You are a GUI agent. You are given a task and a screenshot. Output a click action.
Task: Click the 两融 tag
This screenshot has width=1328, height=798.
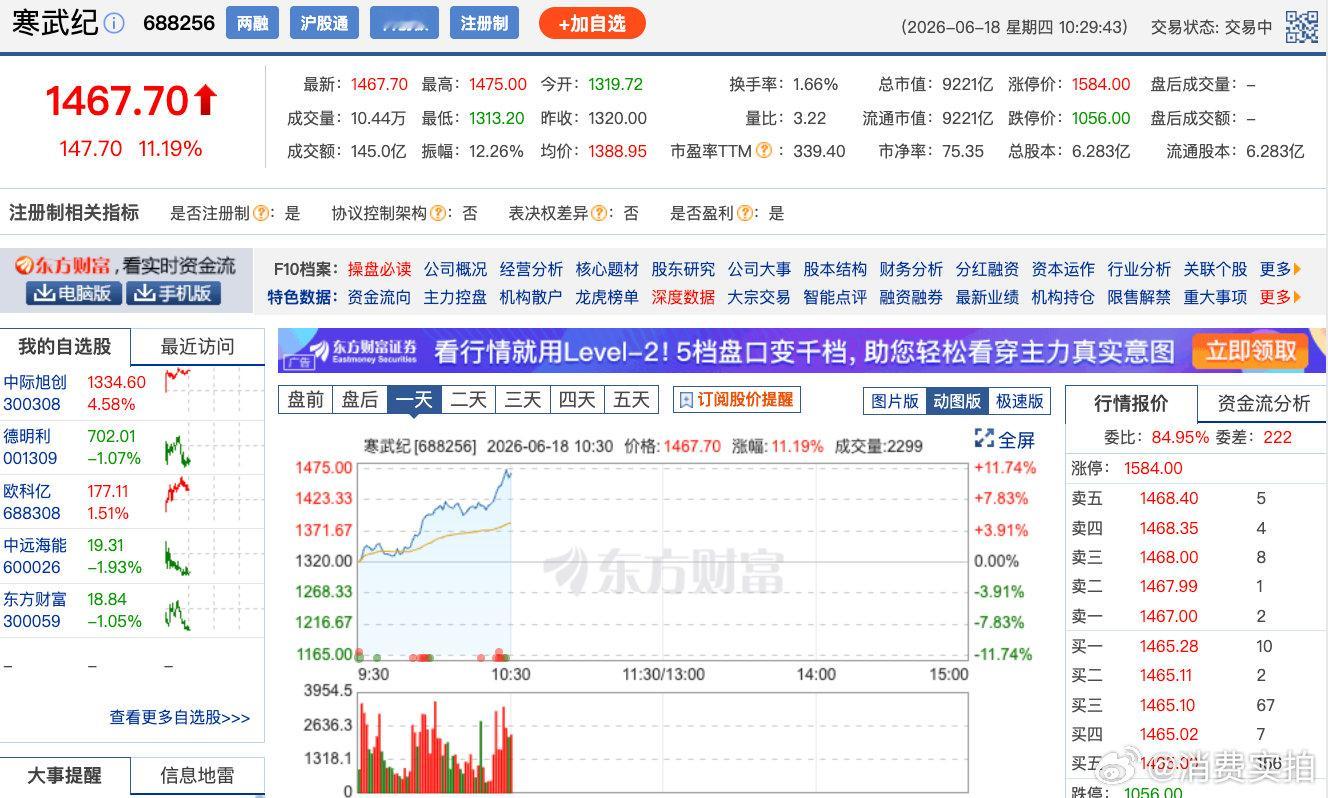pyautogui.click(x=252, y=23)
